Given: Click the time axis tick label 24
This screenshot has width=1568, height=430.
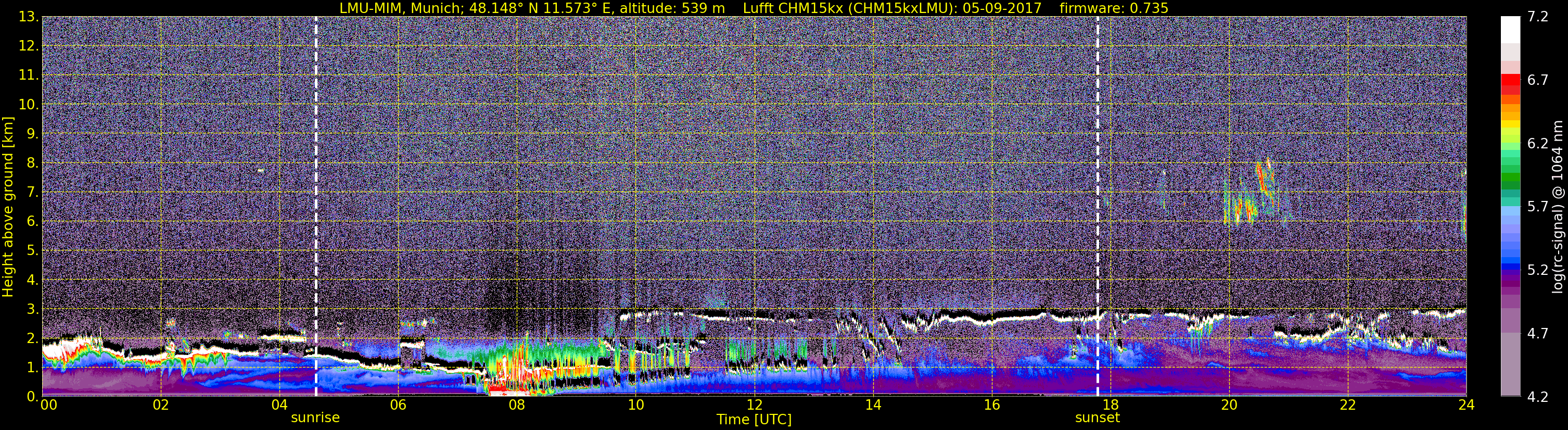Looking at the screenshot, I should pyautogui.click(x=1467, y=405).
